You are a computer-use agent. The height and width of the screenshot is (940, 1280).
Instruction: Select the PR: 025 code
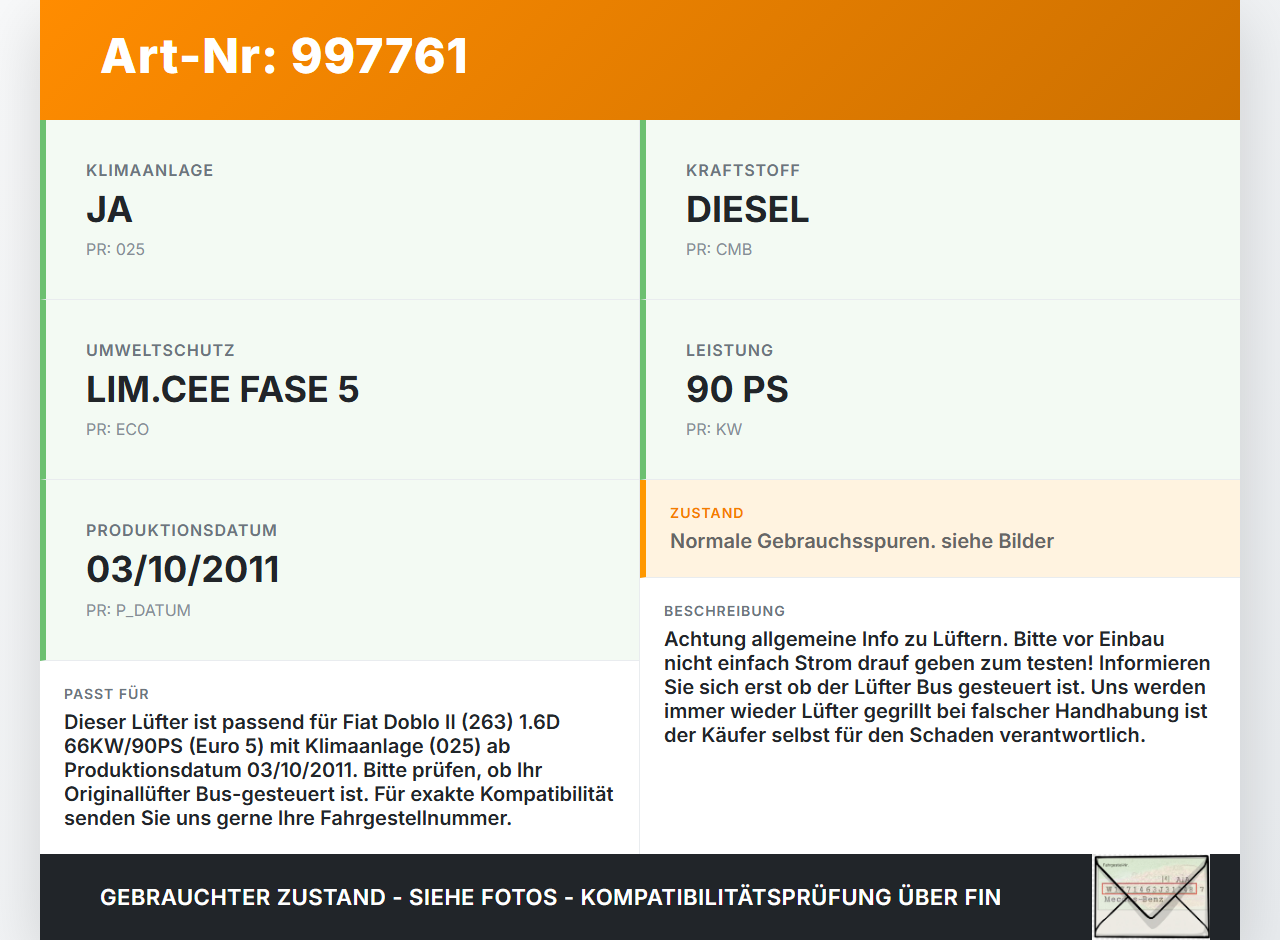tap(115, 249)
